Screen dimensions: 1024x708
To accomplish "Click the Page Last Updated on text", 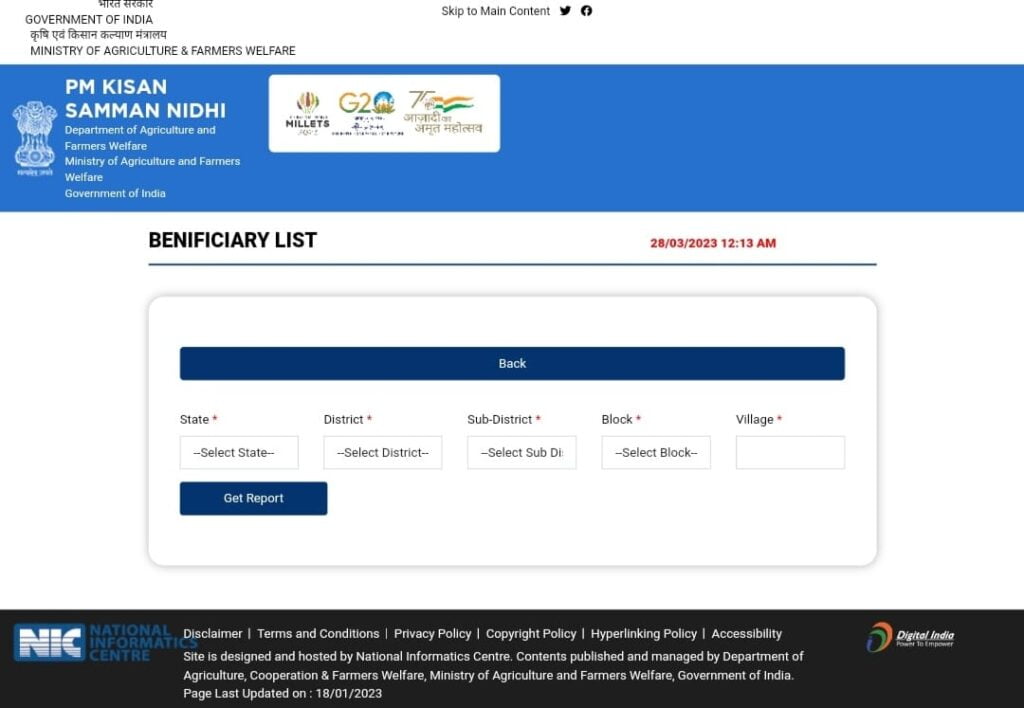I will 283,694.
